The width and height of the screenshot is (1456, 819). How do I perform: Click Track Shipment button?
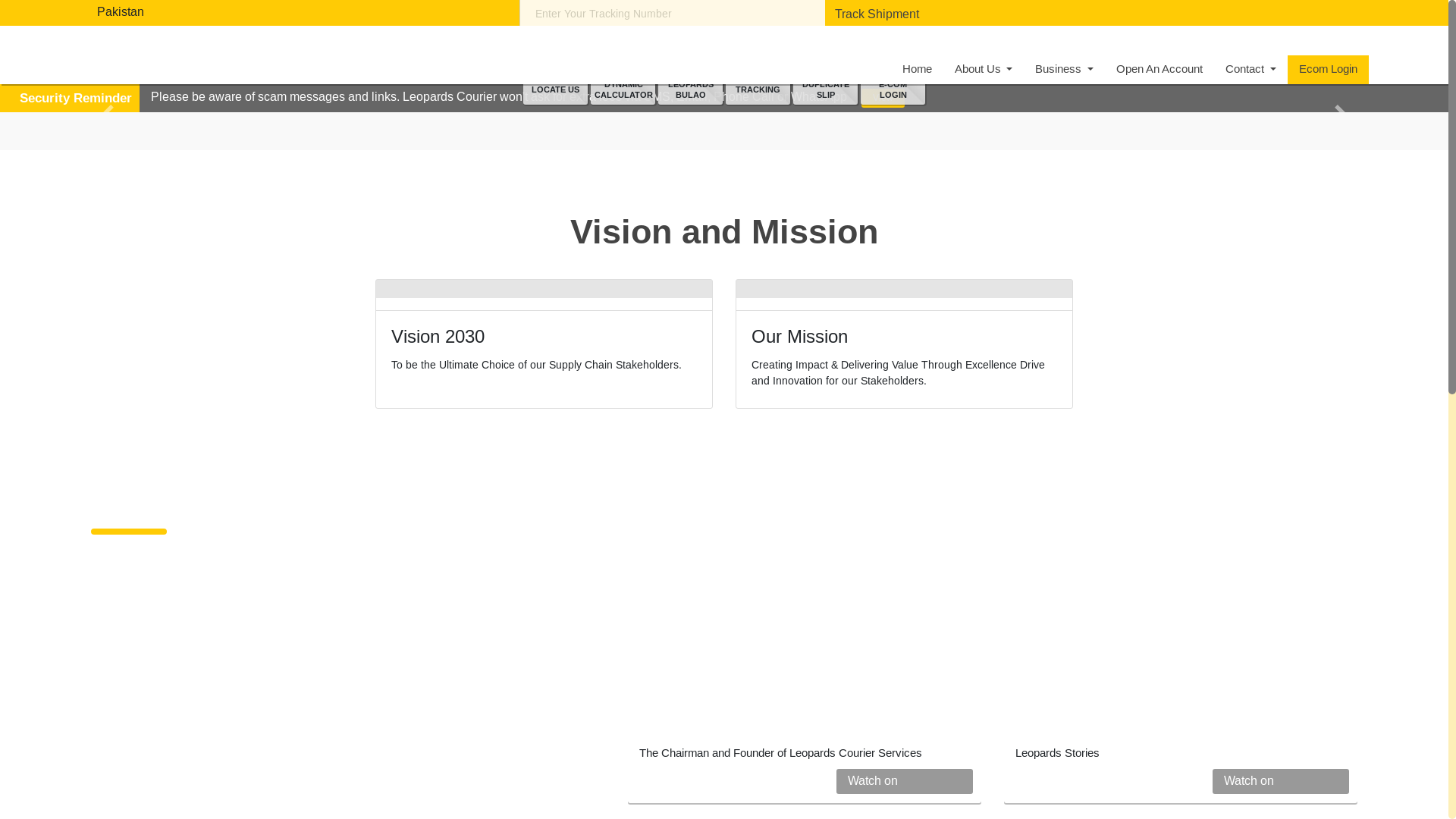(x=877, y=14)
